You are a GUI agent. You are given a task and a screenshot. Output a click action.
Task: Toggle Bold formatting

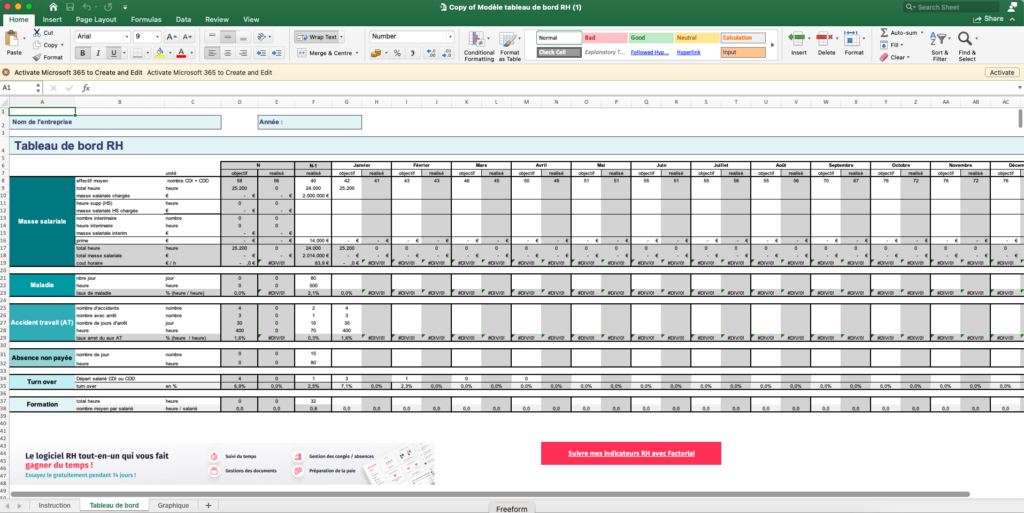81,53
